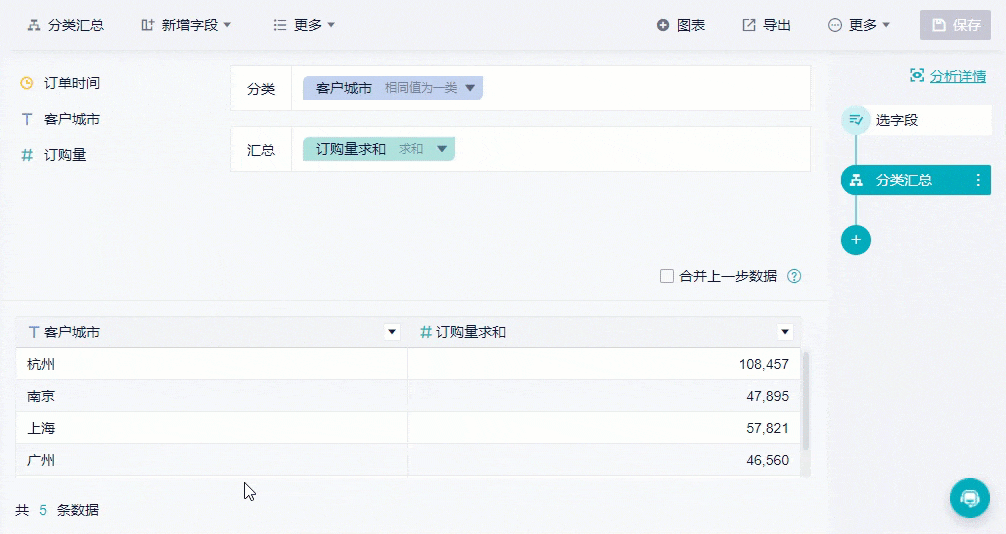Open the customer service chat bubble
The height and width of the screenshot is (534, 1006).
pos(969,497)
